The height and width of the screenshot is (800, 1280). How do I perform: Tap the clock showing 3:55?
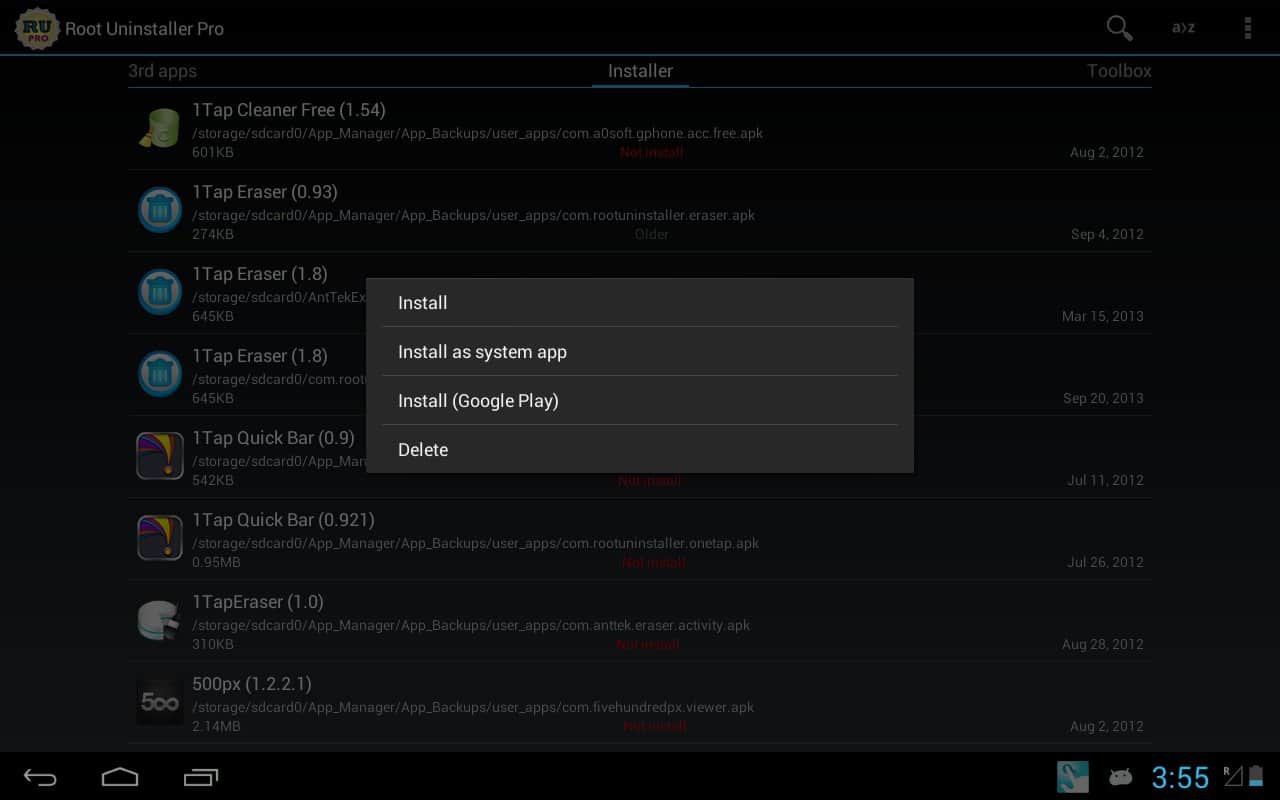tap(1180, 777)
